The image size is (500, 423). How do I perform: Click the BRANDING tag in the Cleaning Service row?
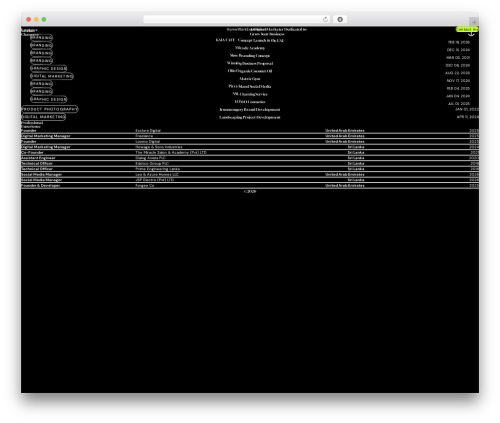click(41, 91)
